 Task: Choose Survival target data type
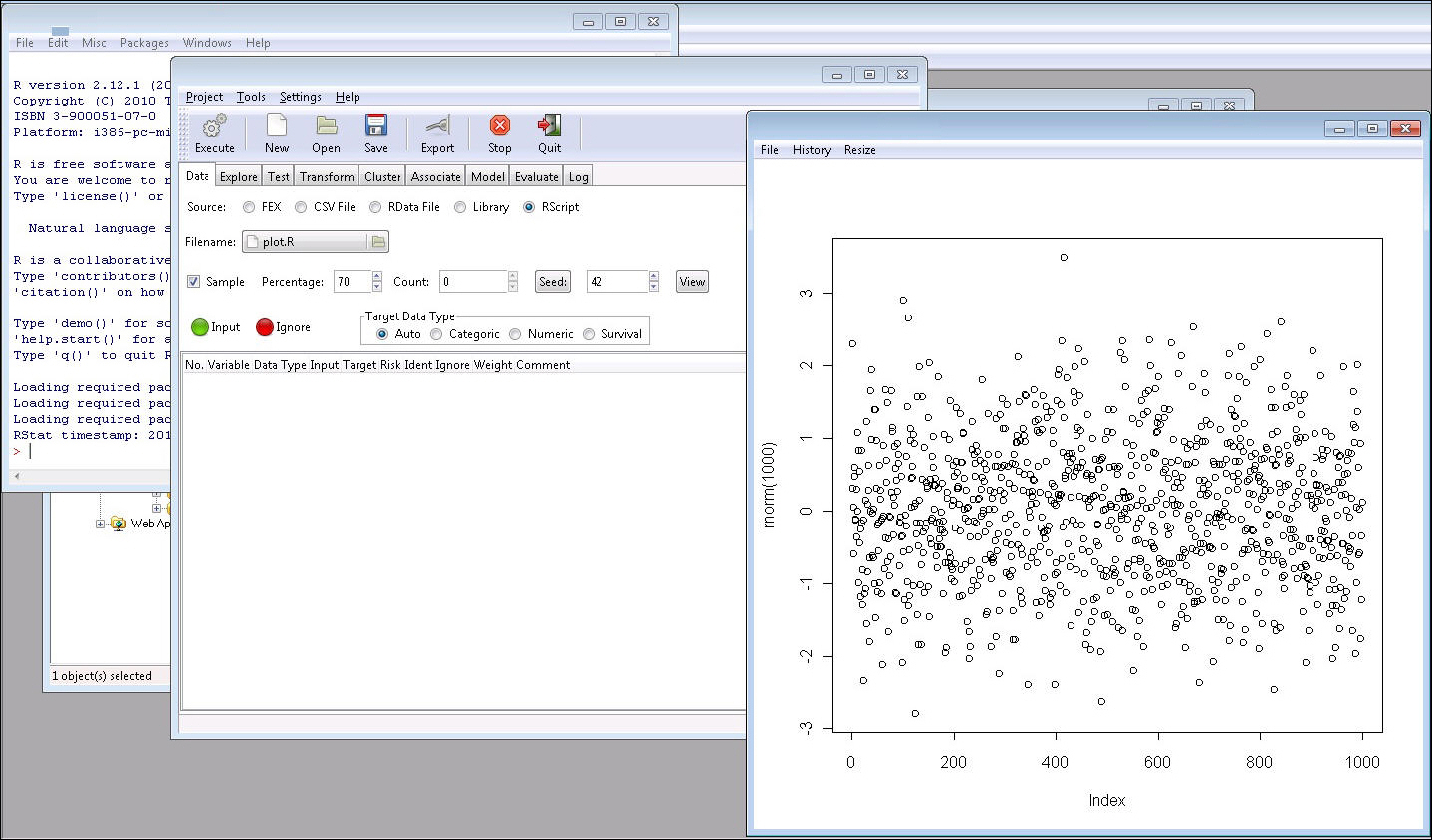(x=589, y=334)
